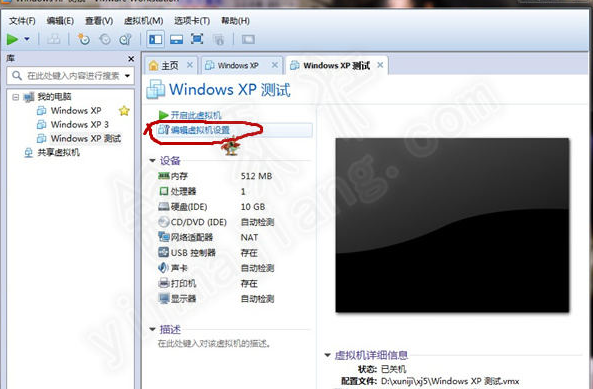This screenshot has height=389, width=593.
Task: Collapse the 设备 section
Action: [152, 161]
